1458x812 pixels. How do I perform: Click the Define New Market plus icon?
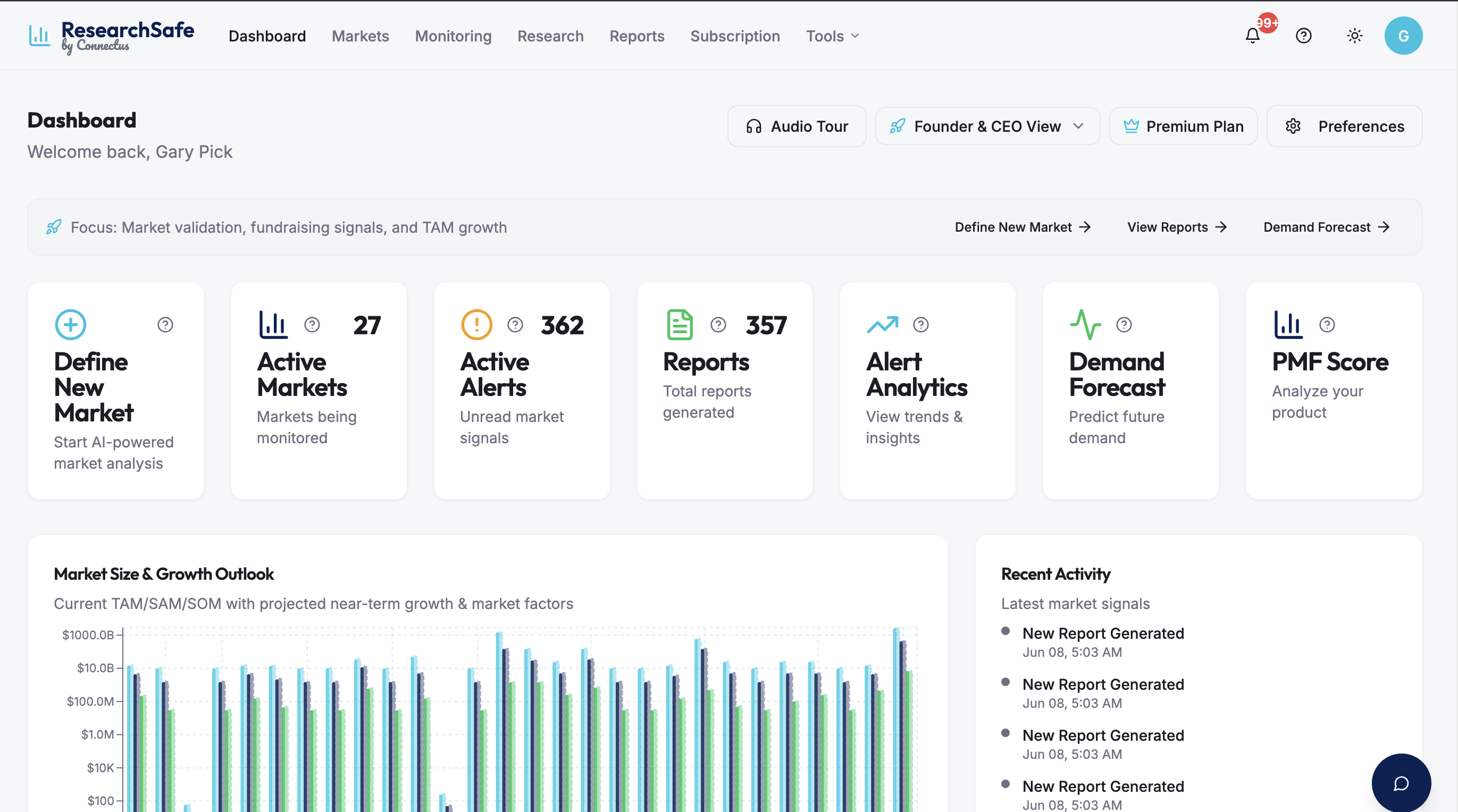pos(71,324)
